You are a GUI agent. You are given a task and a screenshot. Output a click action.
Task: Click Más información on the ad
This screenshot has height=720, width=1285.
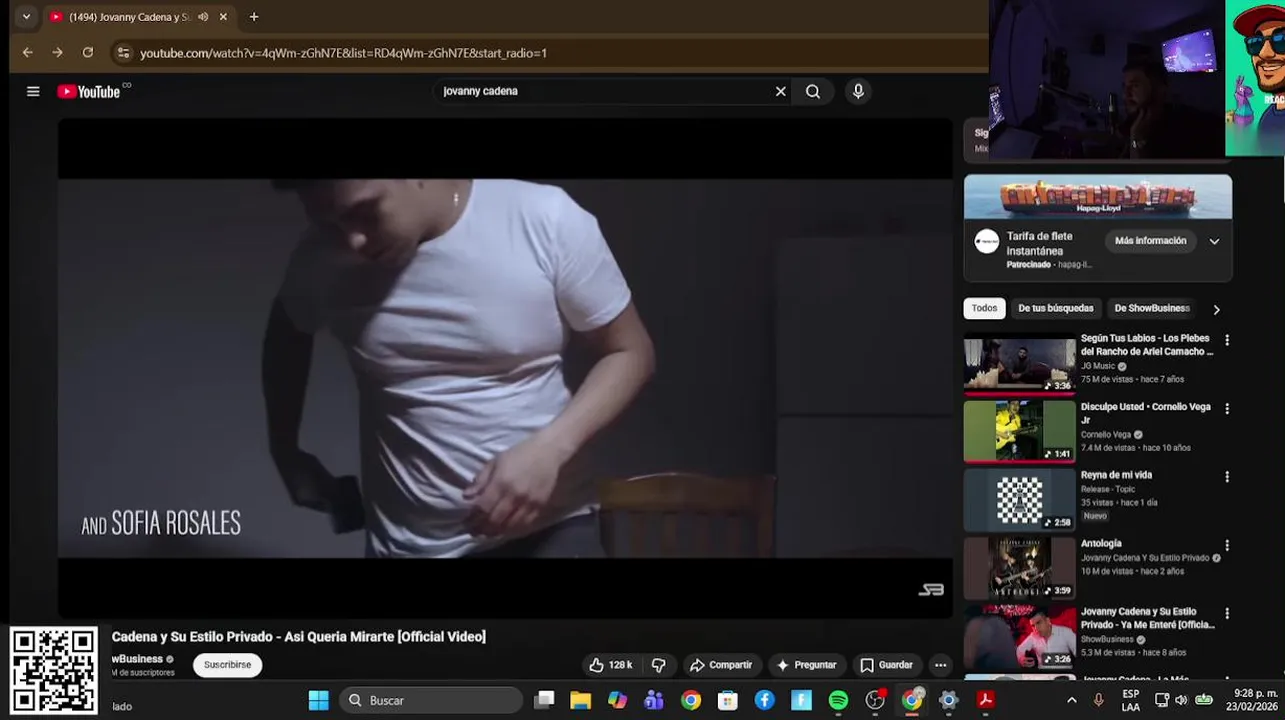tap(1150, 241)
